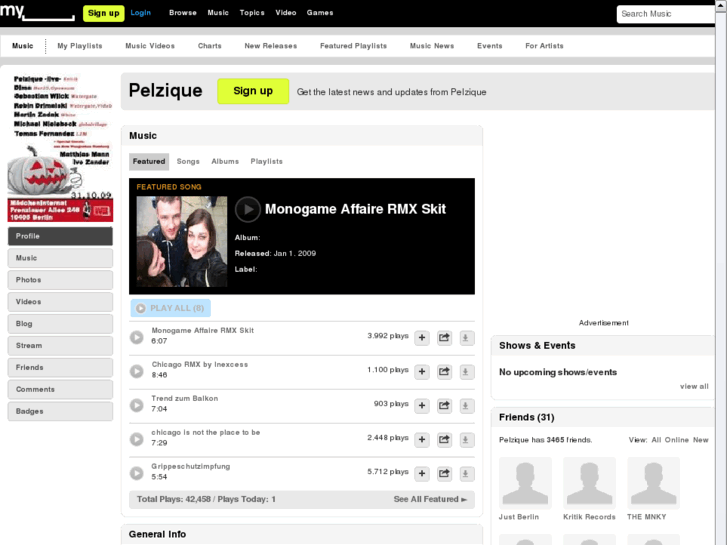The height and width of the screenshot is (545, 727).
Task: Click See All Featured link
Action: 430,500
